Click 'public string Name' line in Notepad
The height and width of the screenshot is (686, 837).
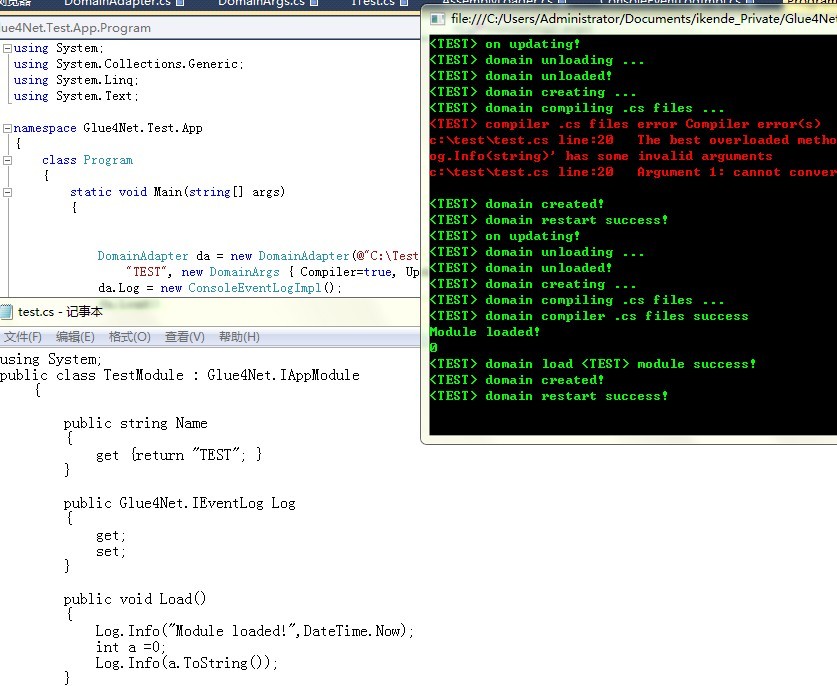[136, 423]
